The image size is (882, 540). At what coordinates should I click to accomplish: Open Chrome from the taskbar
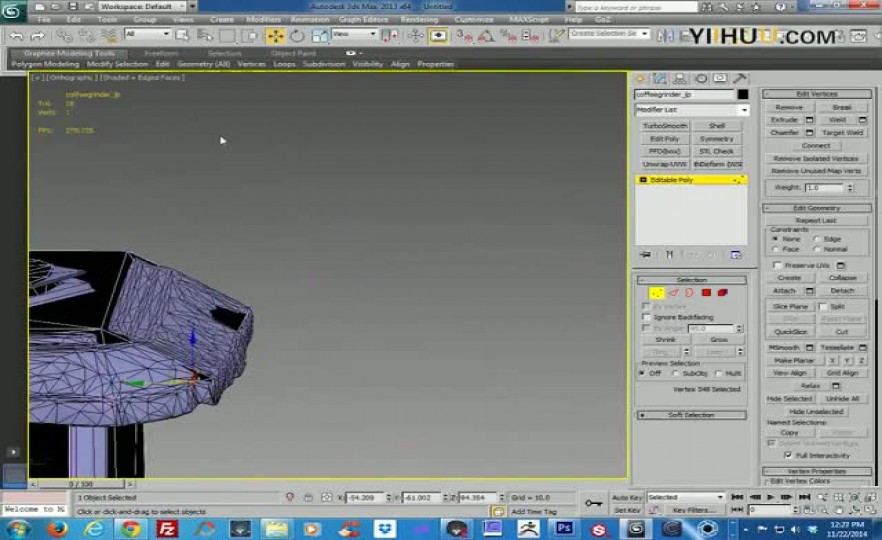coord(131,529)
